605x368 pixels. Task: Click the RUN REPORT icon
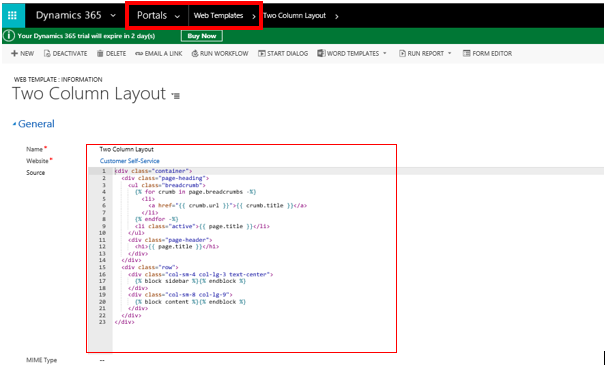[x=402, y=53]
